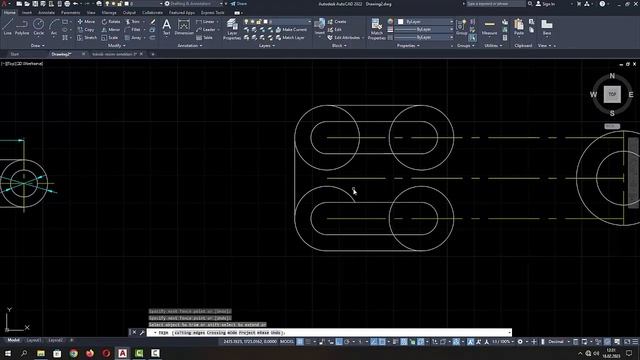Viewport: 640px width, 360px height.
Task: Toggle grid display in the status bar
Action: tap(300, 342)
